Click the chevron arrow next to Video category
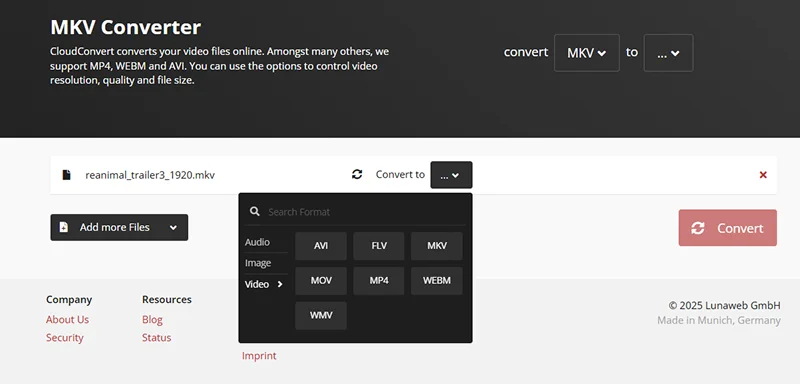800x384 pixels. point(280,285)
